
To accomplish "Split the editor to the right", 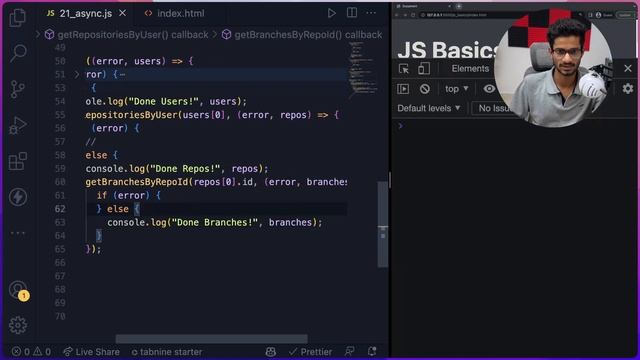I will 352,13.
